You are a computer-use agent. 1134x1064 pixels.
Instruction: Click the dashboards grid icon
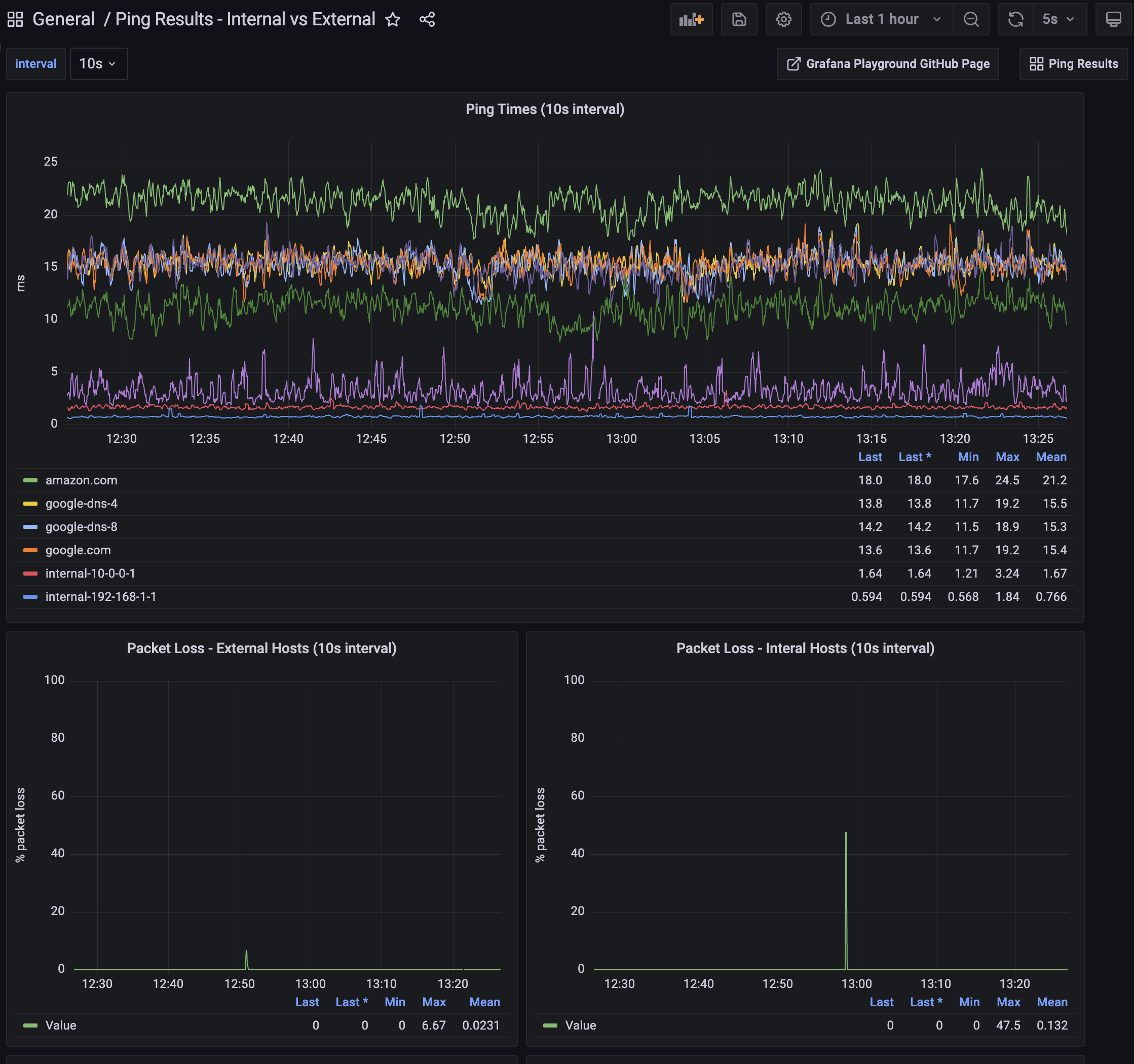(x=15, y=19)
